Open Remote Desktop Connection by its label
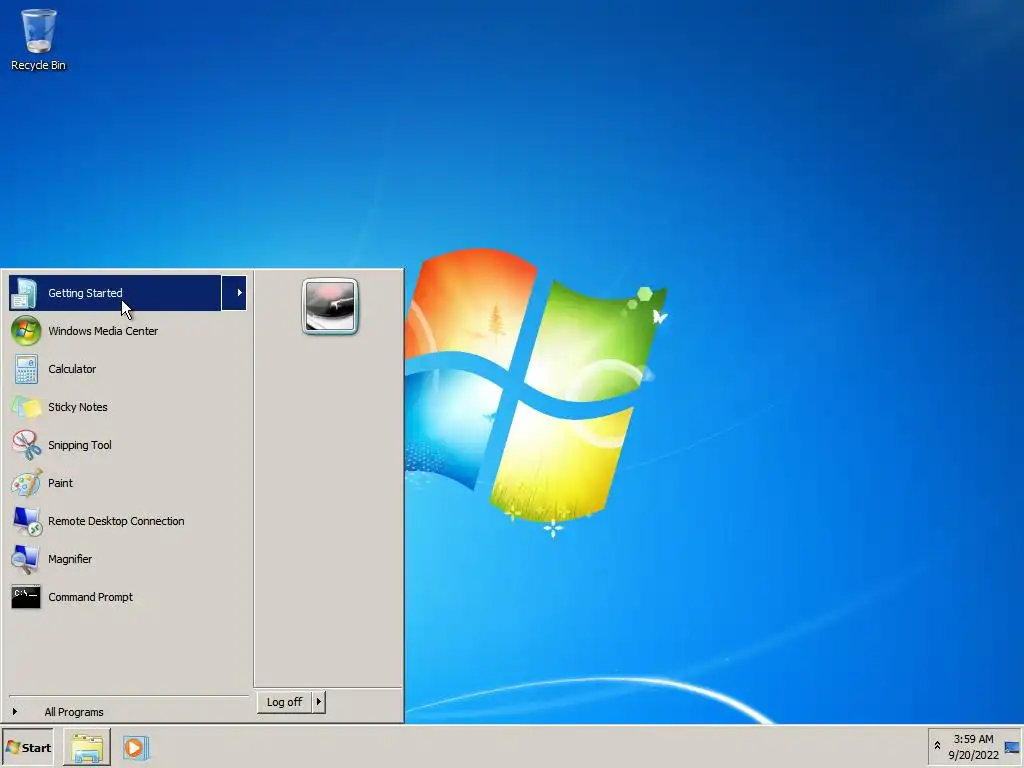 click(116, 521)
